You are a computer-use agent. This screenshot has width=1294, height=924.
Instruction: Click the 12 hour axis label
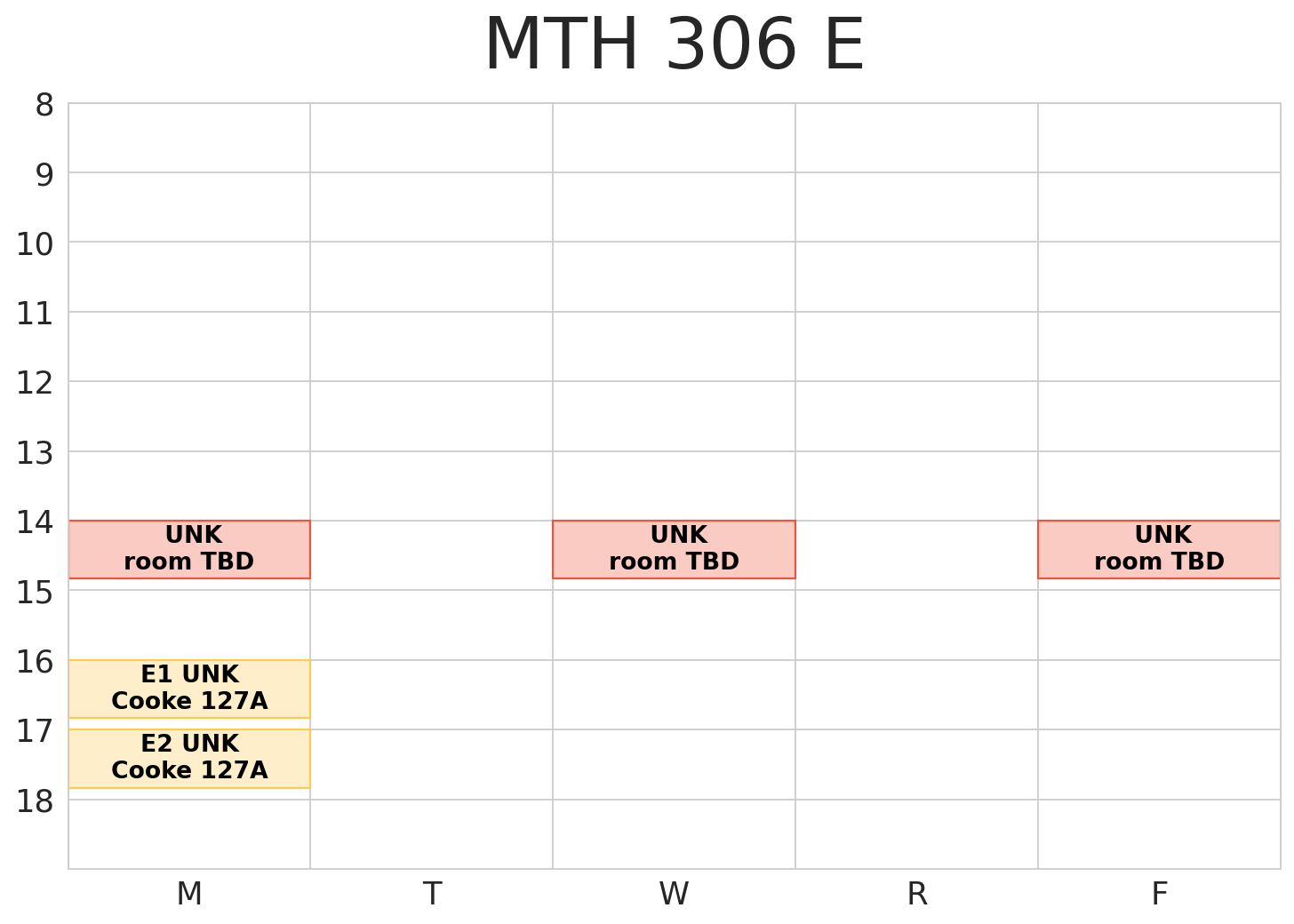click(36, 384)
